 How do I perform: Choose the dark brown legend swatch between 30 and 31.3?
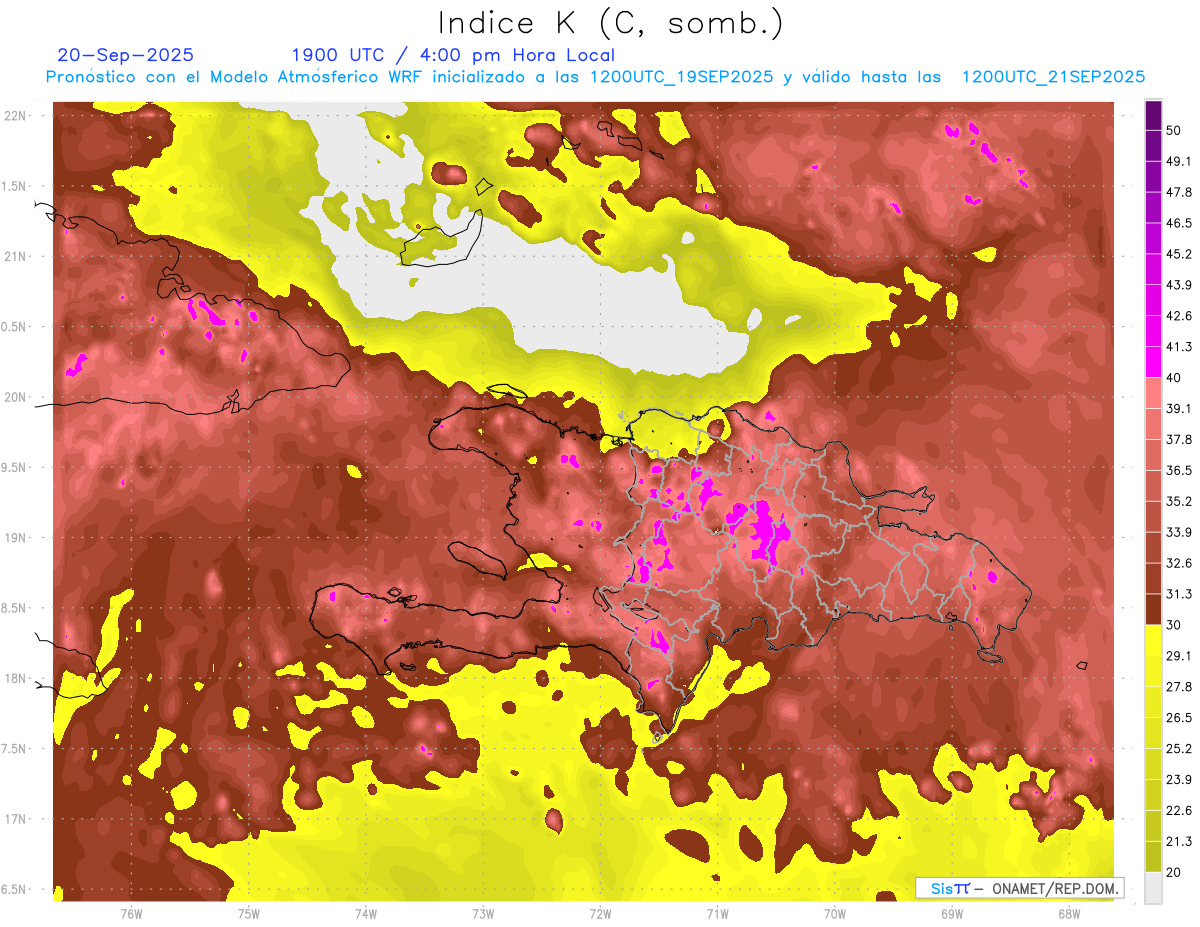click(x=1153, y=609)
